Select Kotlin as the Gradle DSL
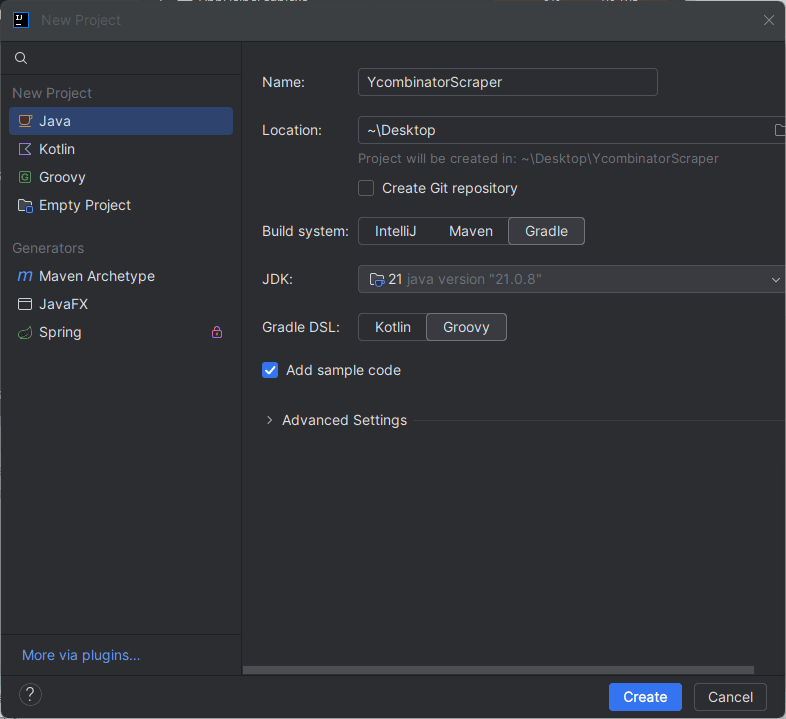The width and height of the screenshot is (786, 719). tap(392, 327)
